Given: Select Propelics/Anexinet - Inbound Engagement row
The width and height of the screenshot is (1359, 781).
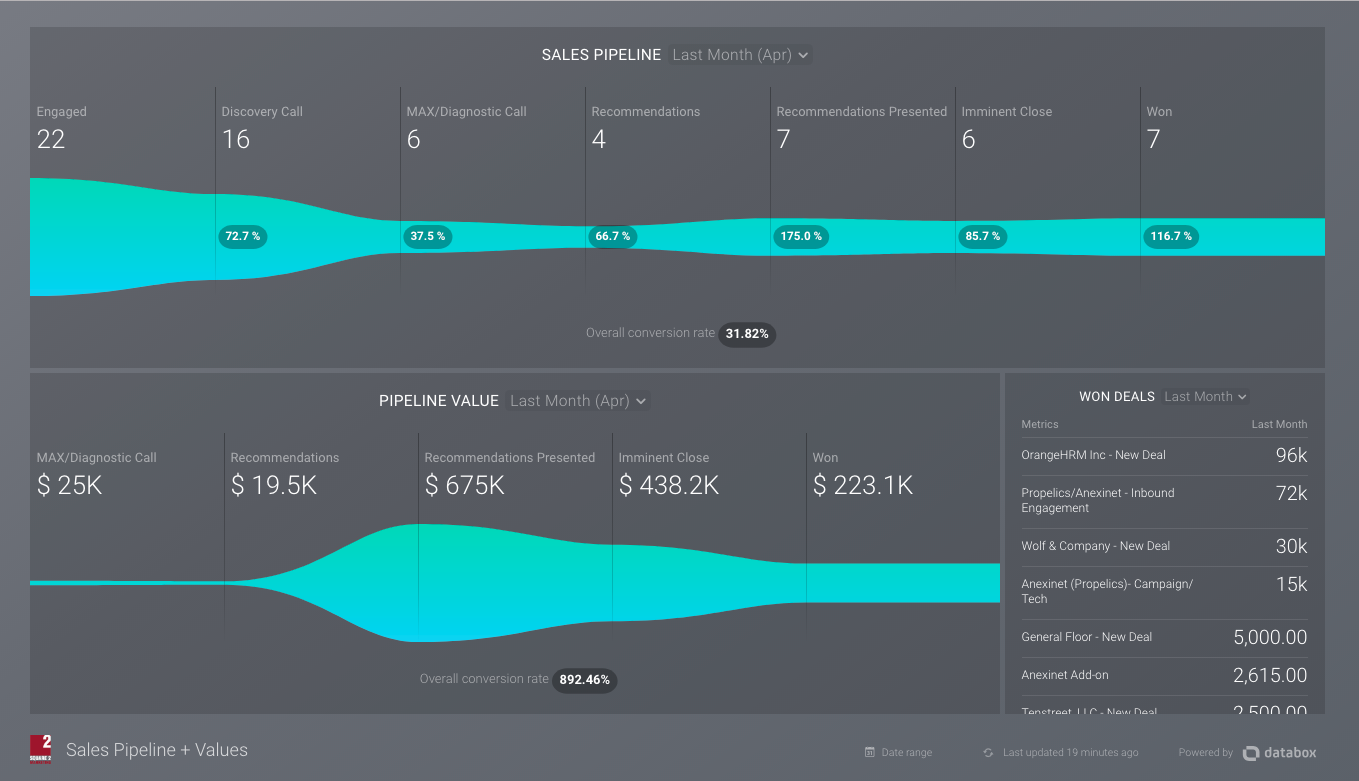Looking at the screenshot, I should click(1164, 500).
